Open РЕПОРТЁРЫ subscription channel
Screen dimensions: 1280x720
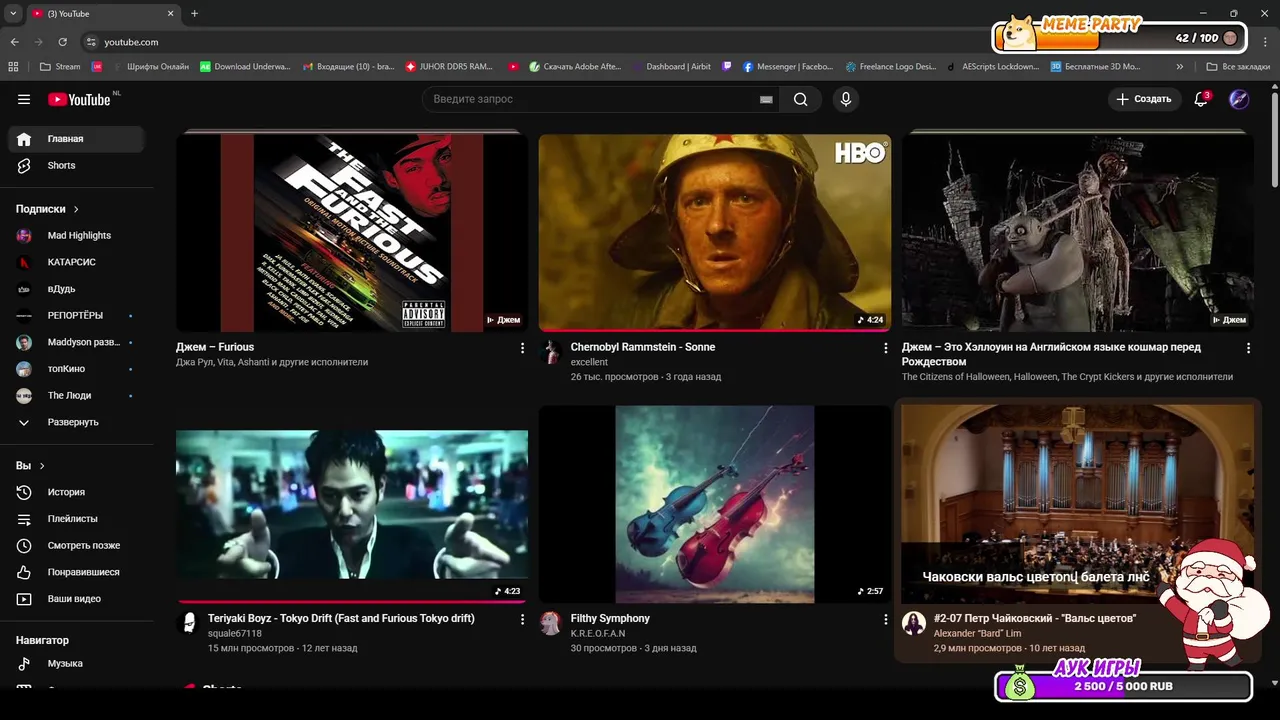tap(76, 315)
